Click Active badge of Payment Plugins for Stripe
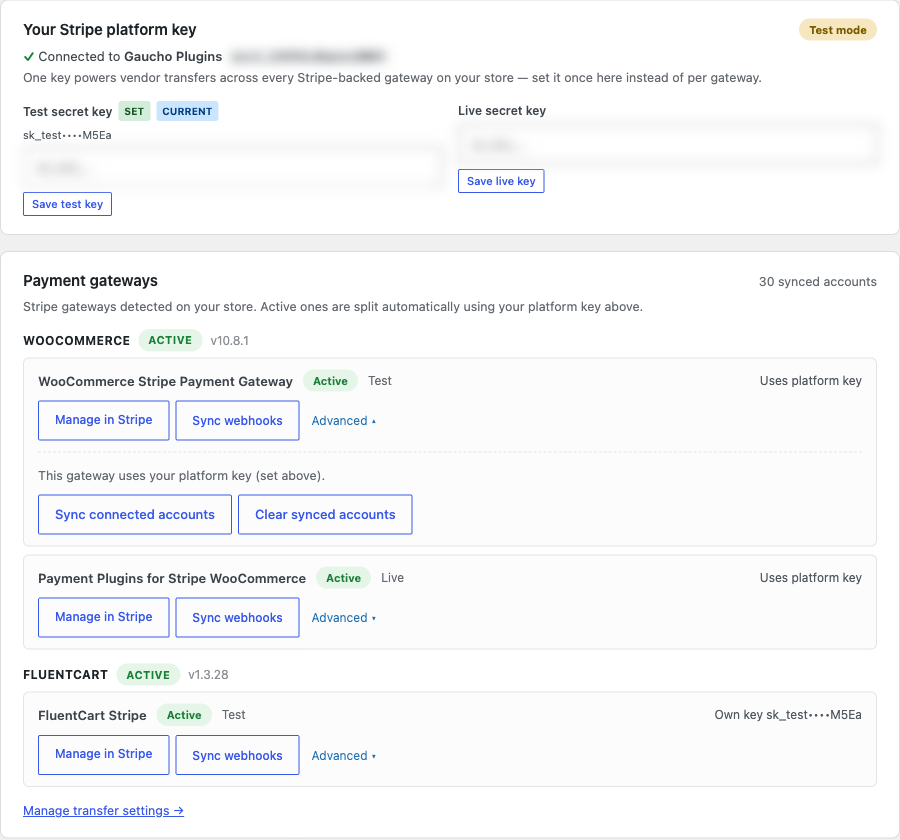 343,578
